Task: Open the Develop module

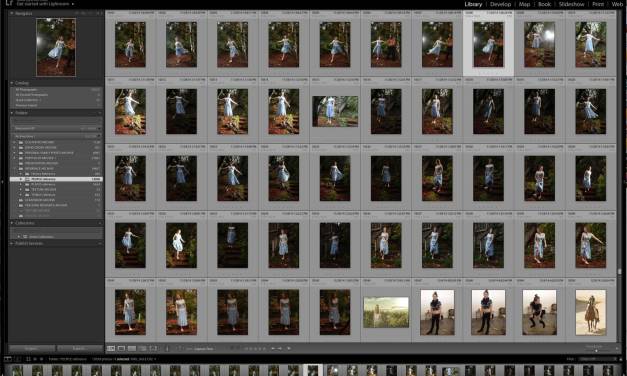Action: point(500,4)
